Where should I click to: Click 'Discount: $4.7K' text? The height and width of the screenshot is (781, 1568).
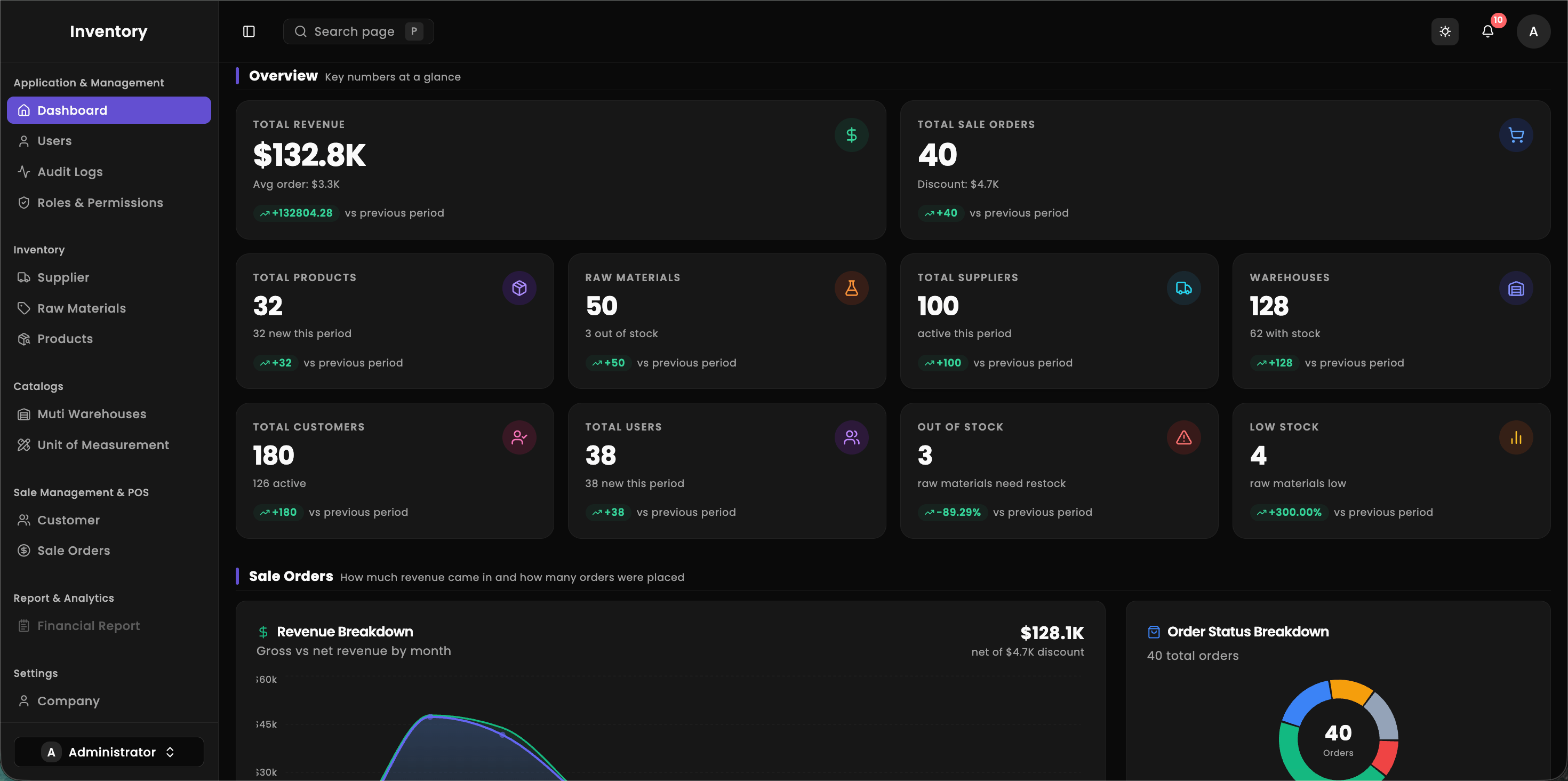(x=957, y=184)
